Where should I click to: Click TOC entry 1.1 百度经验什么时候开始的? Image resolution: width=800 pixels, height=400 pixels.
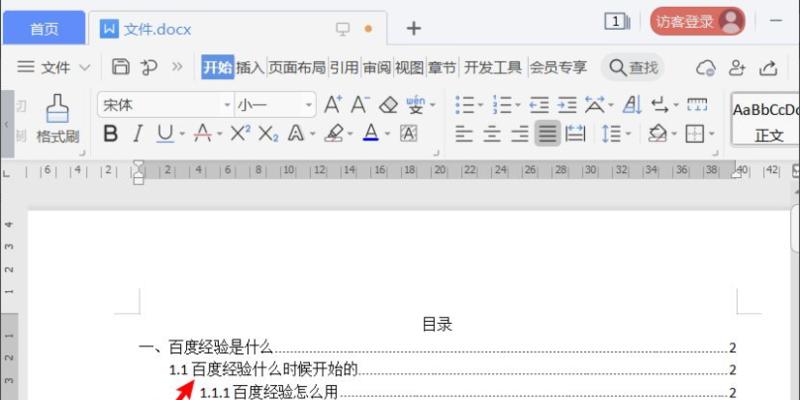click(x=264, y=369)
